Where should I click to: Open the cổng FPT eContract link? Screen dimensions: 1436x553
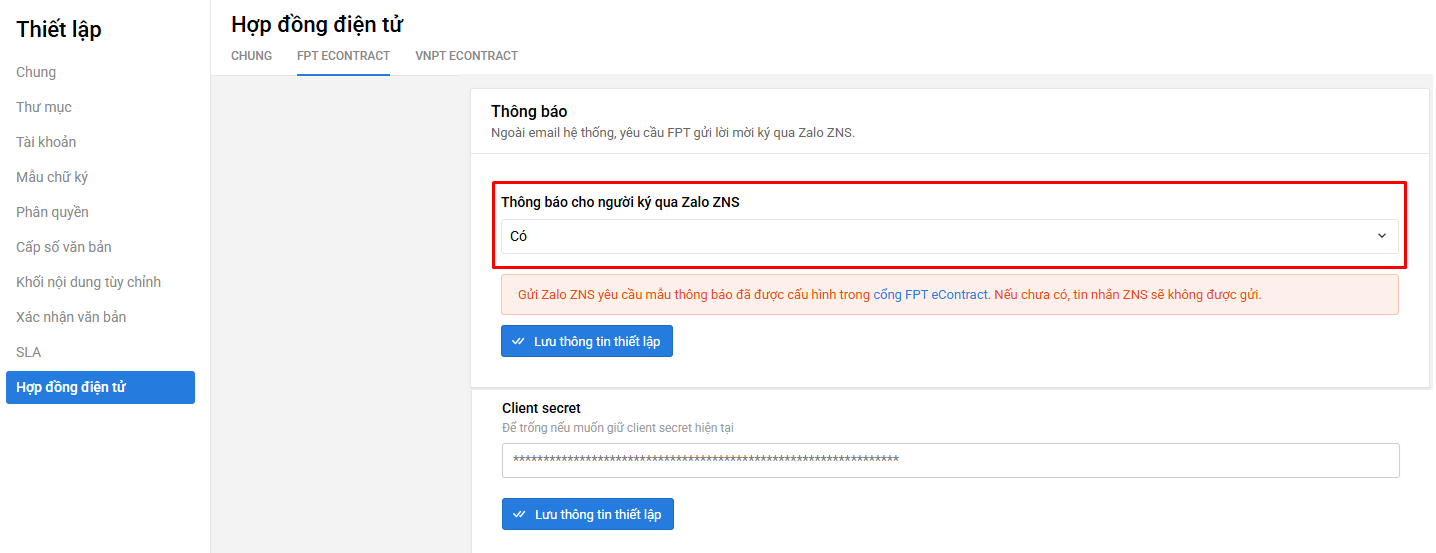(930, 295)
